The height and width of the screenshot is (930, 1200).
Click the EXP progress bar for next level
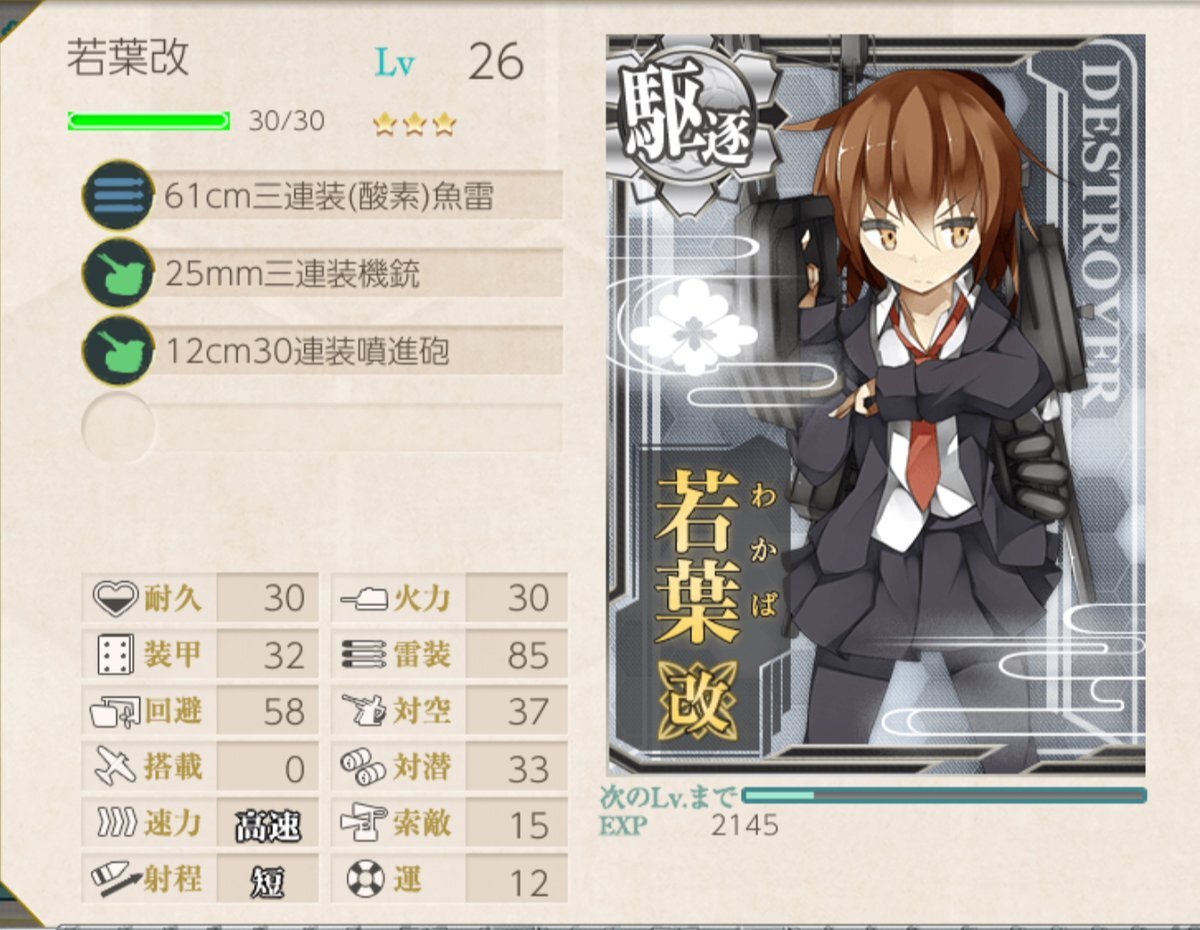coord(944,796)
